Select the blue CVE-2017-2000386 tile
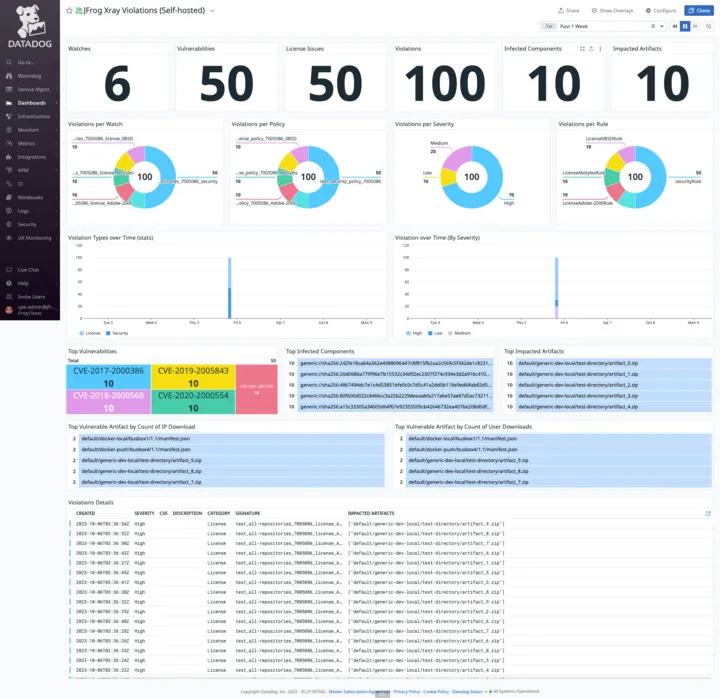Viewport: 720px width, 698px height. 108,377
